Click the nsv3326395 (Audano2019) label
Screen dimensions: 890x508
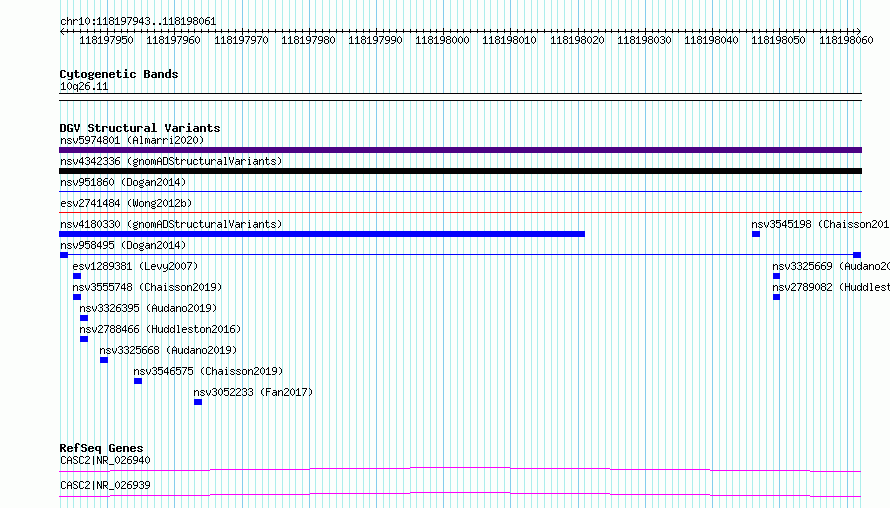coord(148,308)
